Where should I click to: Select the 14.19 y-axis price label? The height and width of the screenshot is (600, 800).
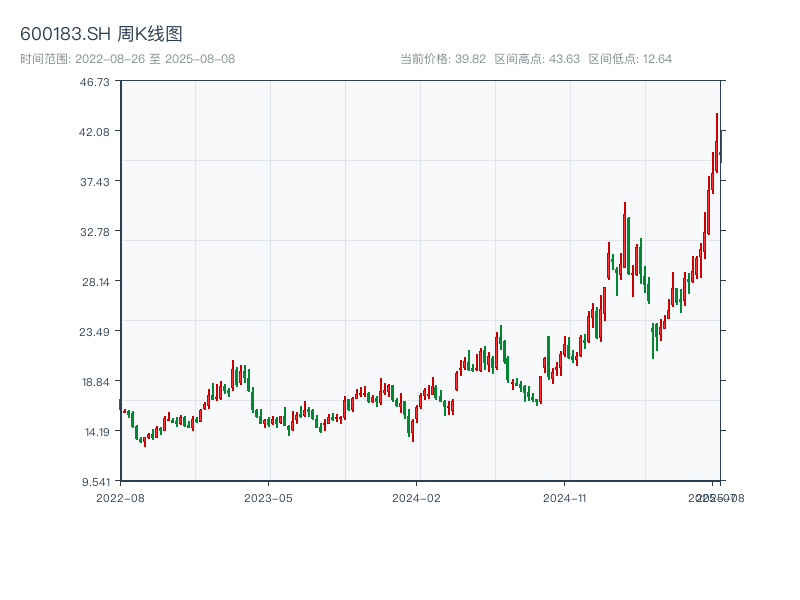point(94,431)
